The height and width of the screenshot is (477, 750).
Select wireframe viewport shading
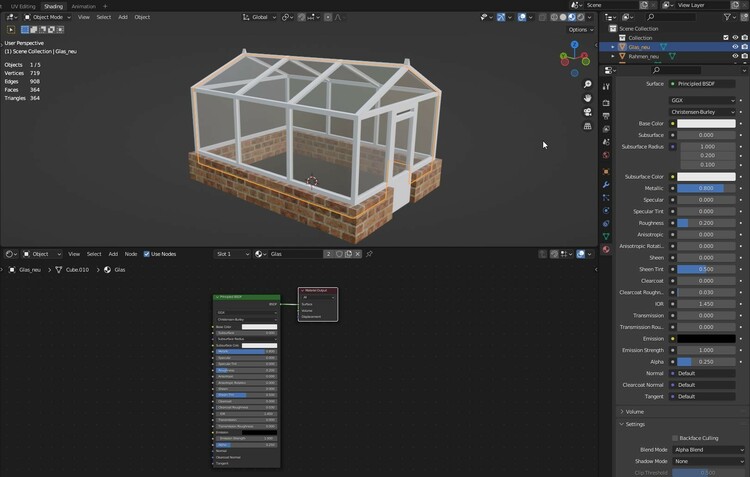(x=554, y=17)
